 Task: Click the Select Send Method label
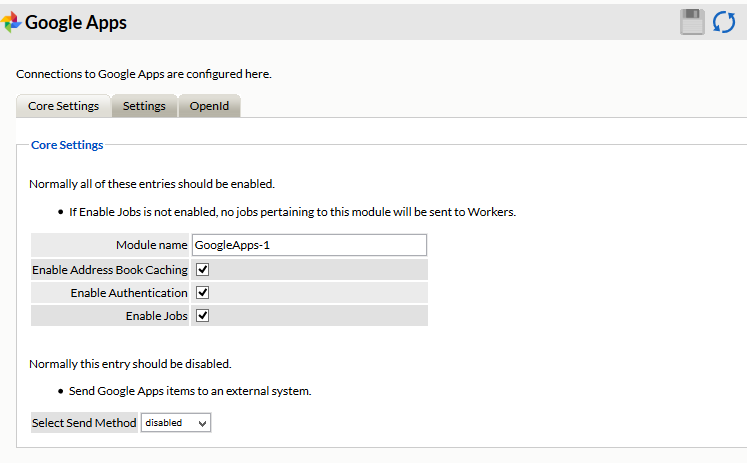click(84, 423)
